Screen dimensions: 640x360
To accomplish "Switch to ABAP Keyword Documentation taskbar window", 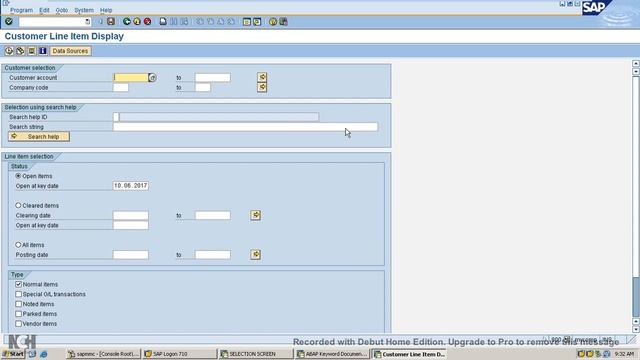I will point(332,354).
